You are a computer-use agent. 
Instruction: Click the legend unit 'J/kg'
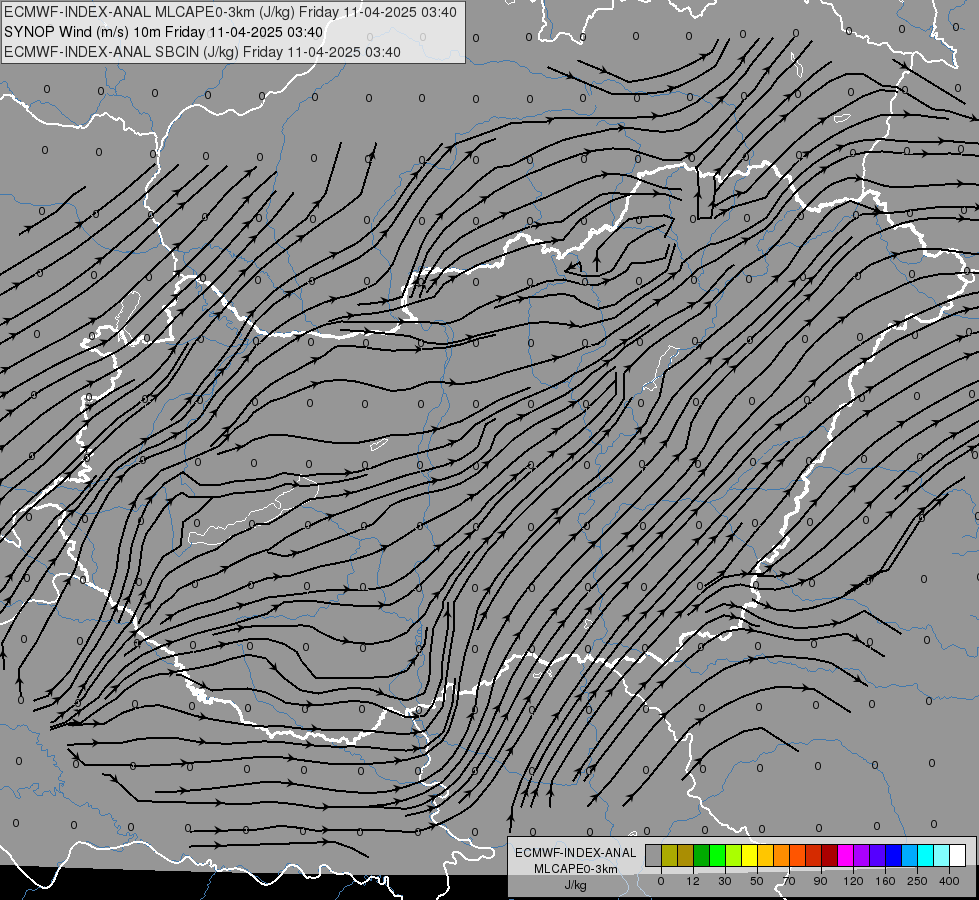[x=576, y=885]
